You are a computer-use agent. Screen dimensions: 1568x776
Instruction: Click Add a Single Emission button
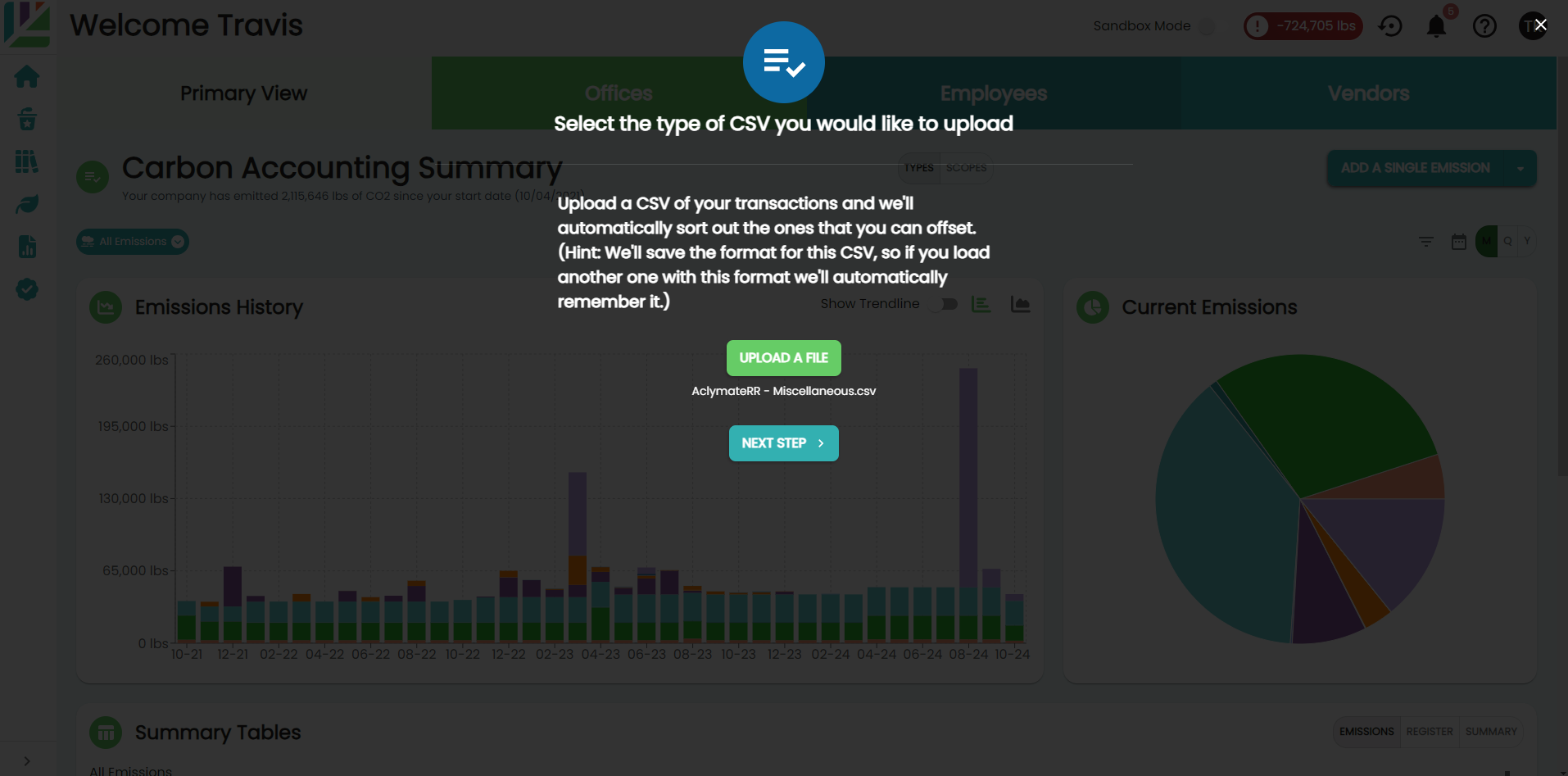coord(1416,169)
